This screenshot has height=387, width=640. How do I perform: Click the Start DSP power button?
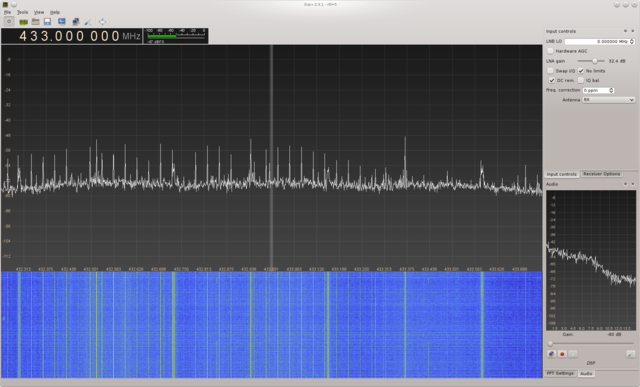(x=9, y=22)
